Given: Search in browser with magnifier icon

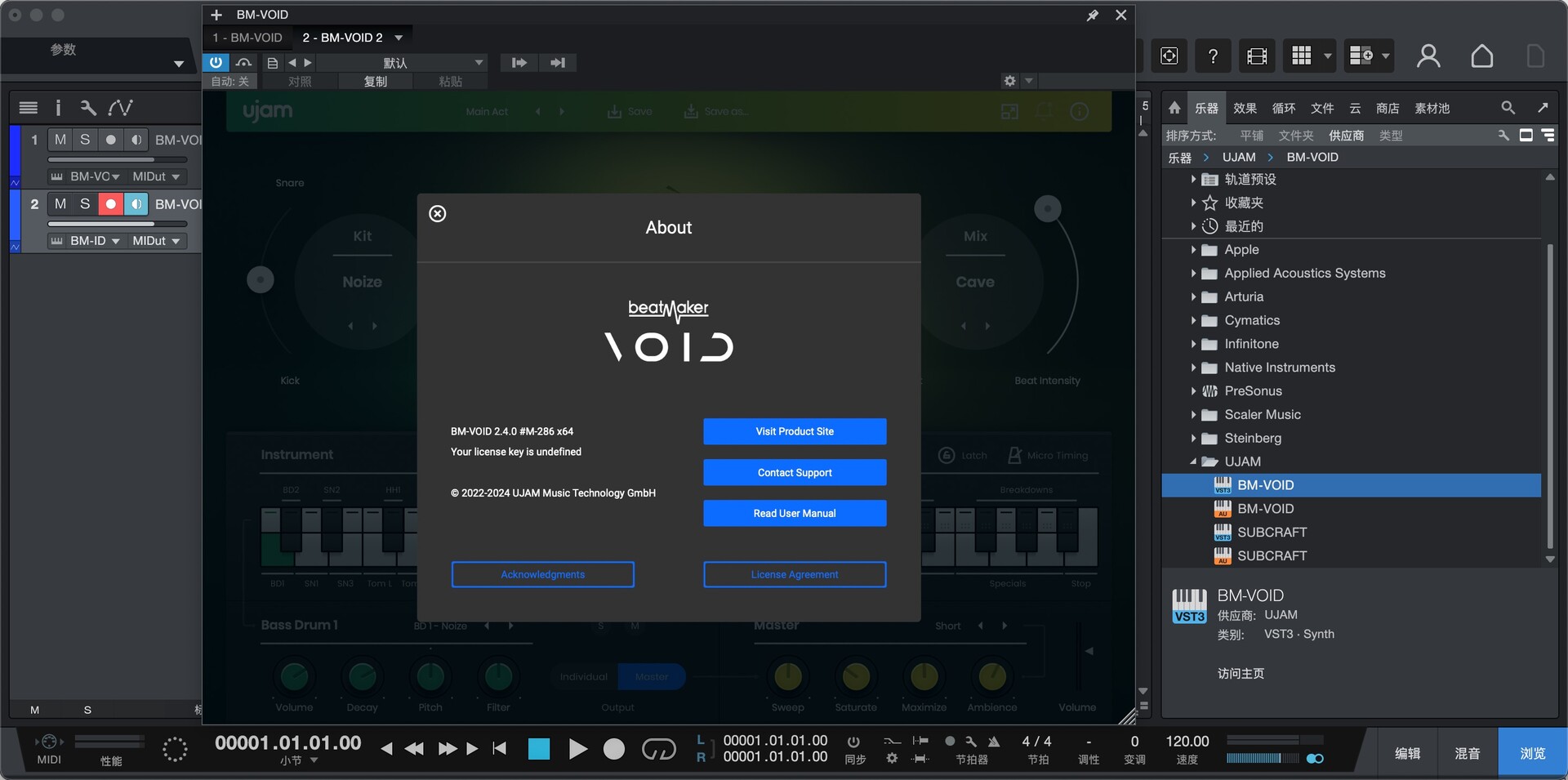Looking at the screenshot, I should click(x=1508, y=108).
